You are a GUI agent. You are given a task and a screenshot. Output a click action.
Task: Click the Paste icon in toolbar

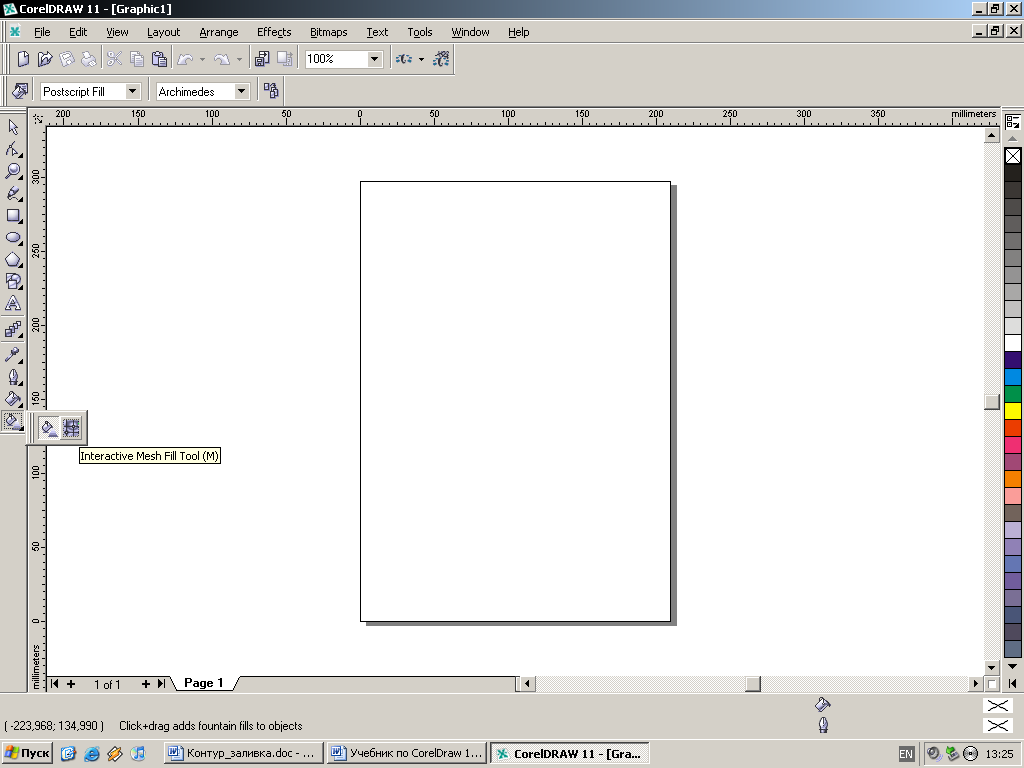click(159, 59)
